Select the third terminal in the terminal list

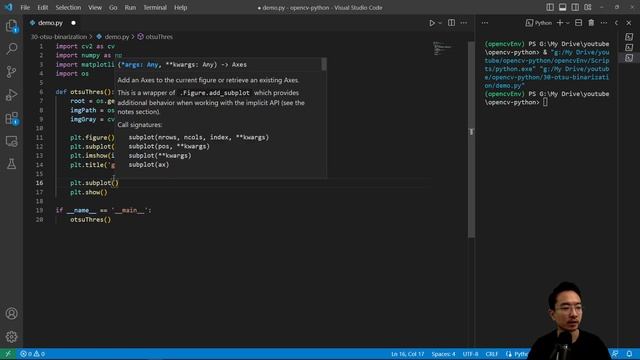click(x=629, y=58)
